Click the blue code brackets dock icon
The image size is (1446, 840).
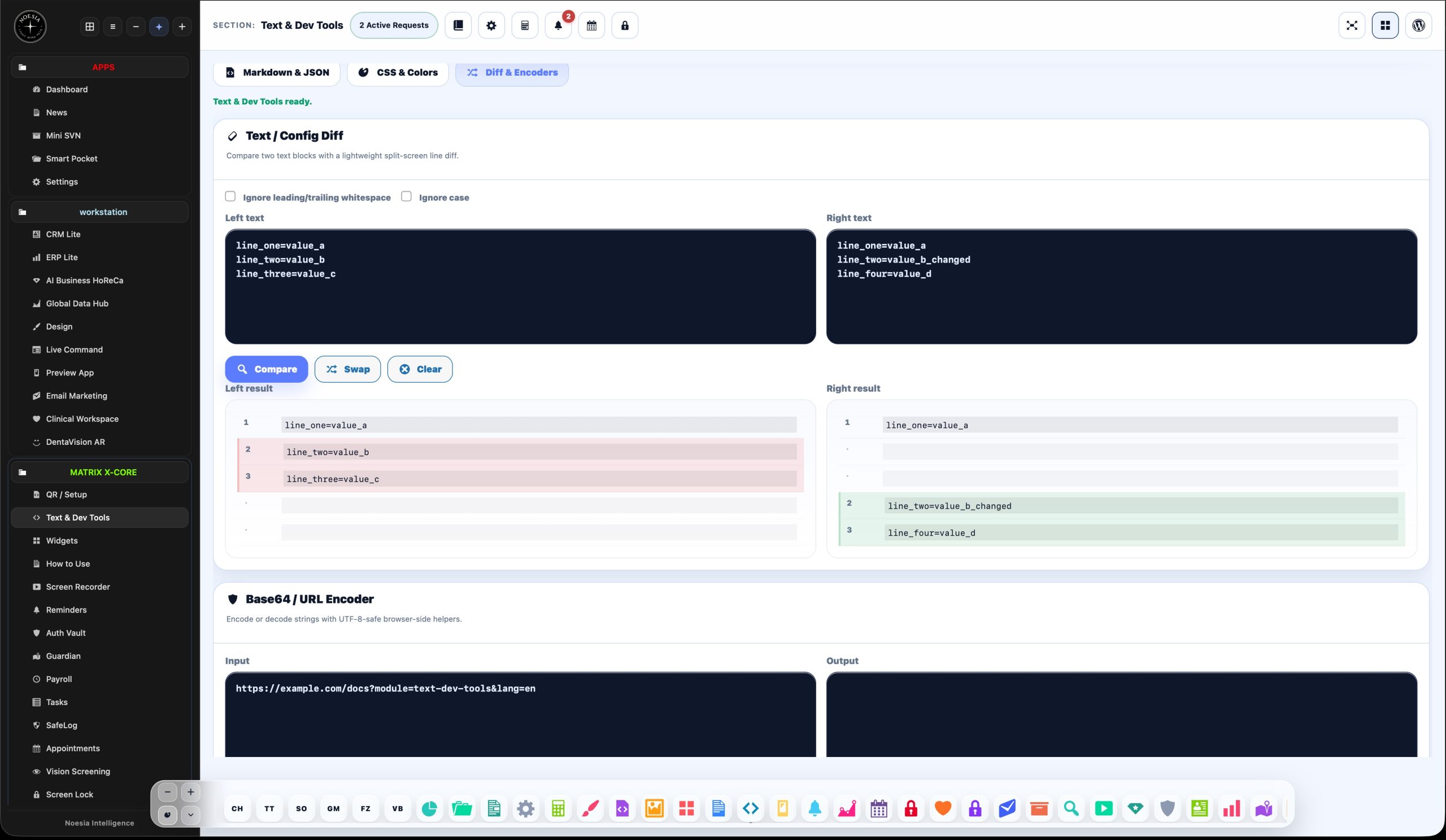point(751,808)
